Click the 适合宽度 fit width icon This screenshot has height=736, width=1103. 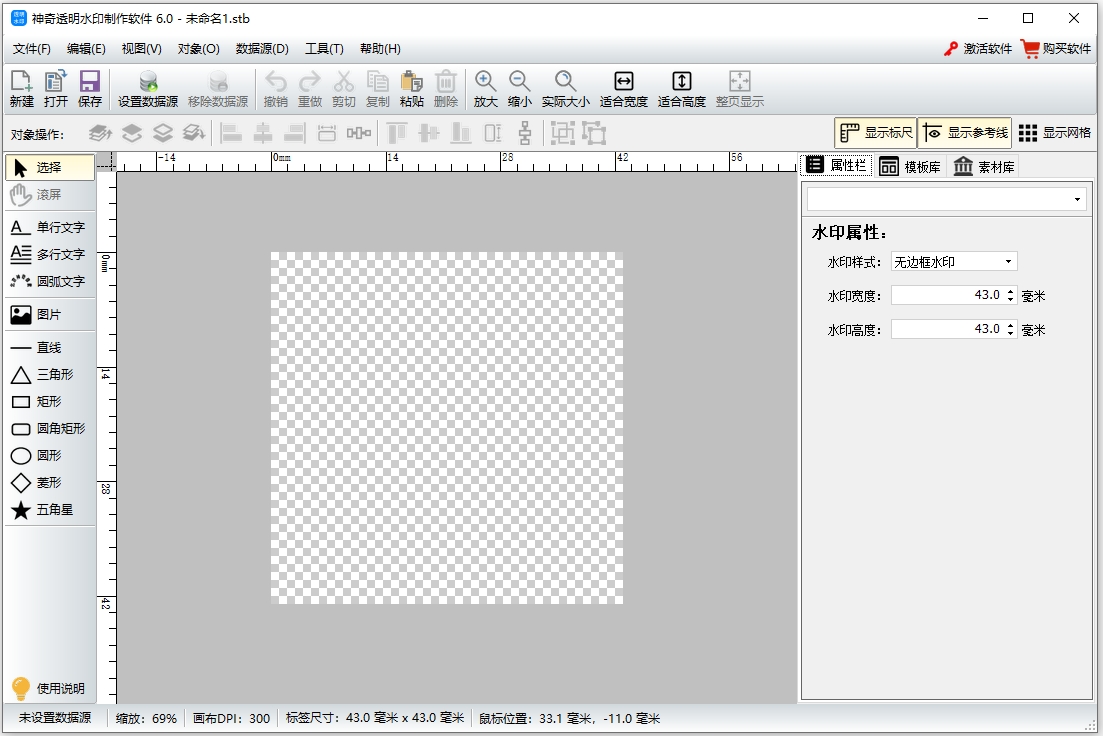[623, 89]
